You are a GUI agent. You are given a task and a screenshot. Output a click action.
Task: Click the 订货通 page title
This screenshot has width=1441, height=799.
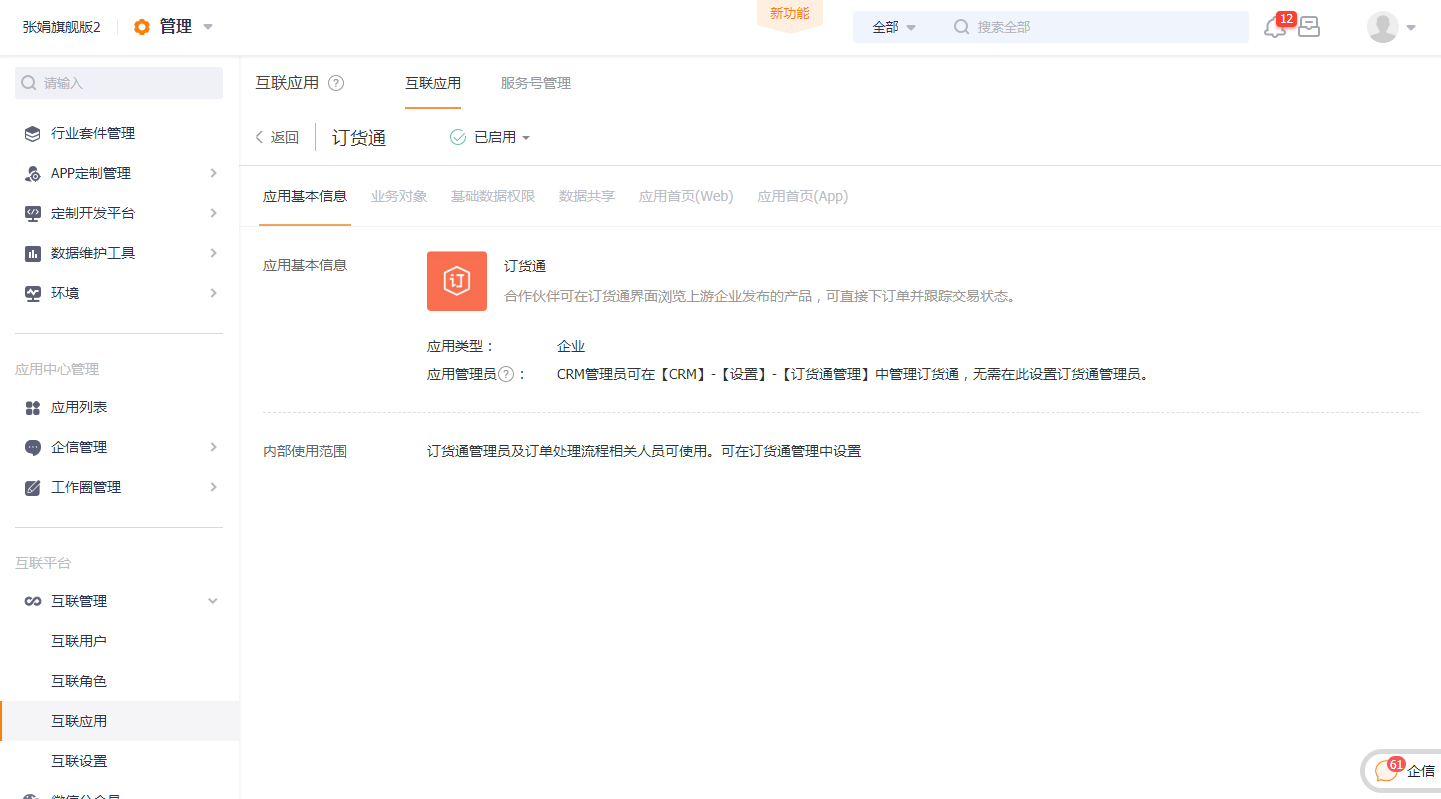coord(359,138)
